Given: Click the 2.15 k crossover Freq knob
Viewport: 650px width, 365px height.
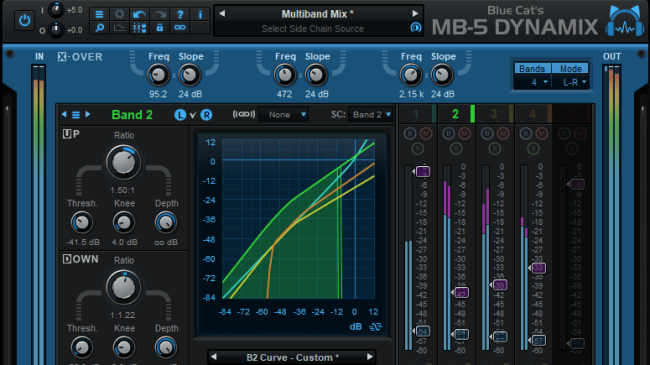Looking at the screenshot, I should pyautogui.click(x=411, y=75).
